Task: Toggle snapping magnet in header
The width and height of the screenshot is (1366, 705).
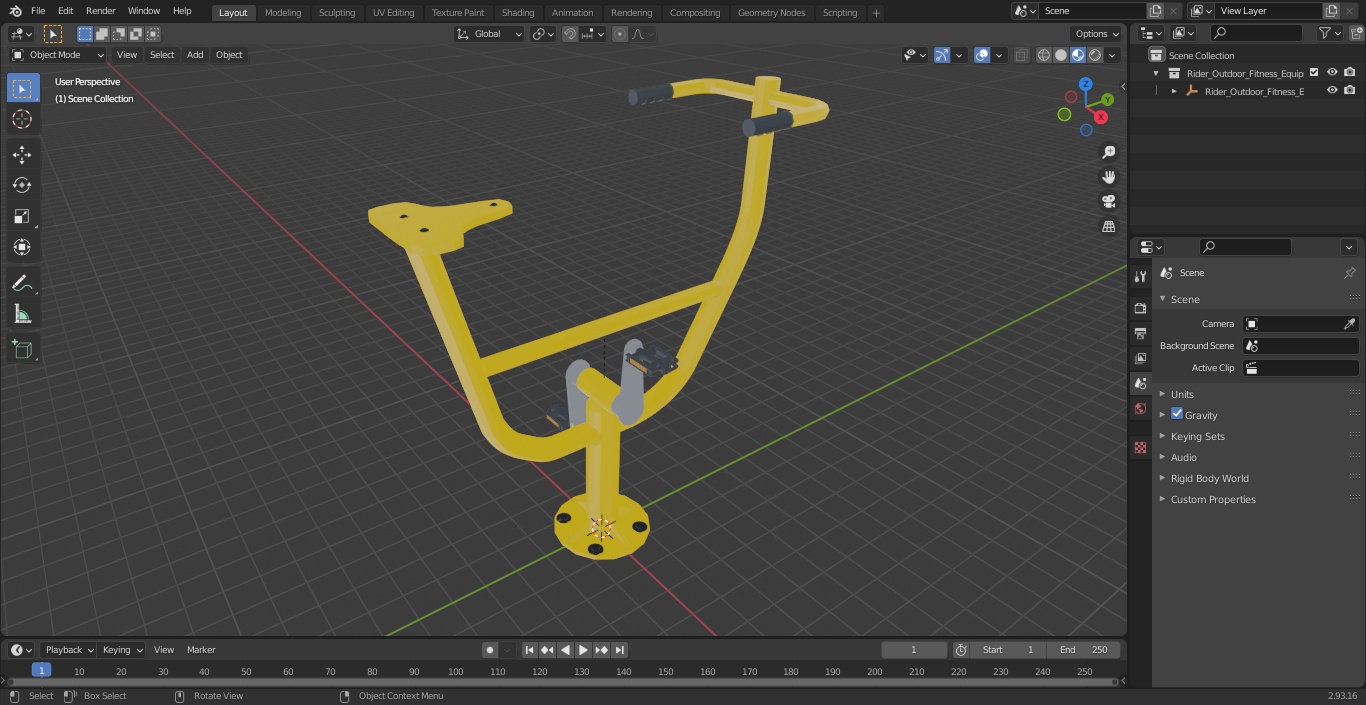Action: pyautogui.click(x=570, y=34)
